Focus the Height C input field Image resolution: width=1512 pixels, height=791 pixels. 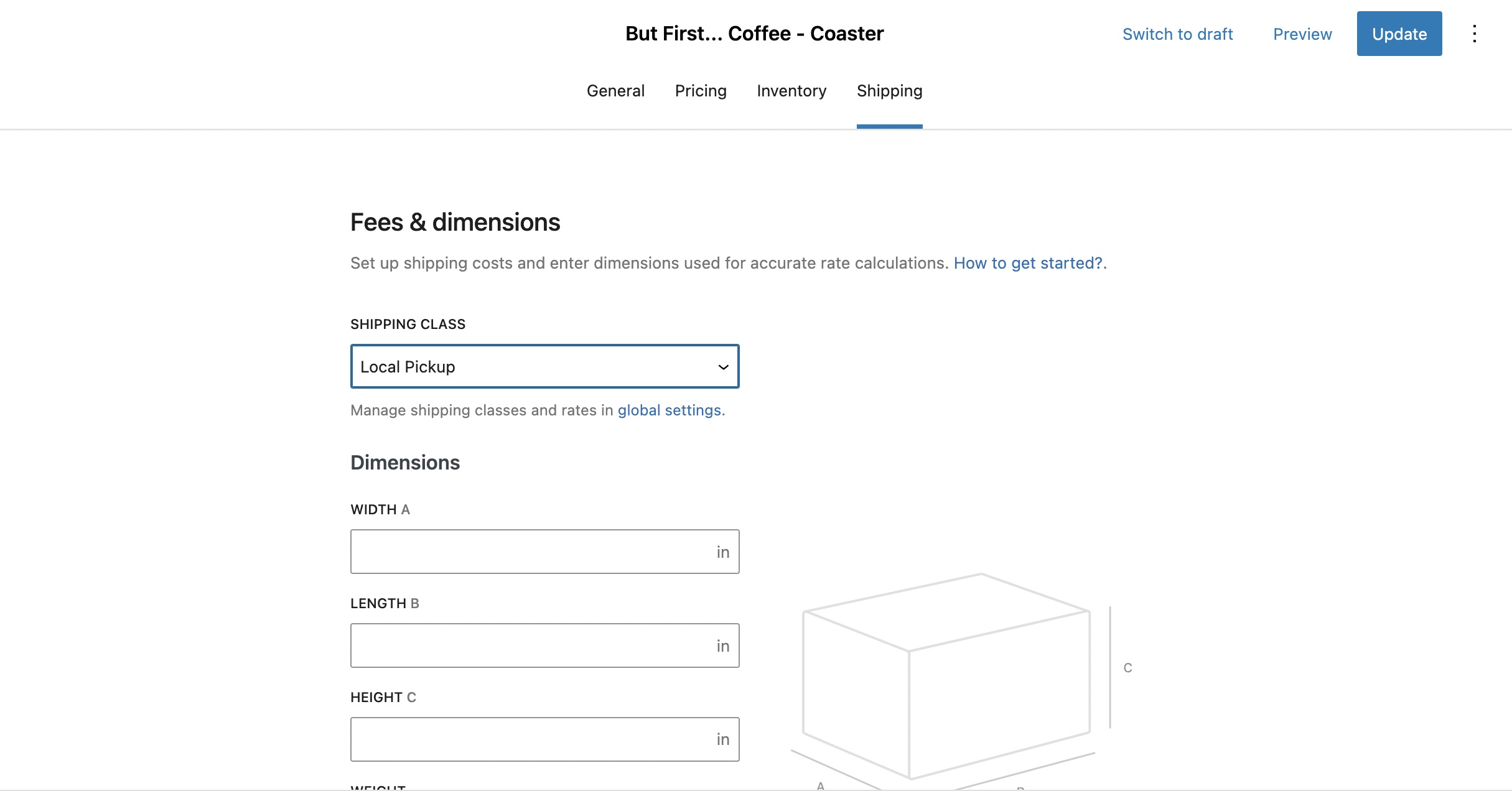point(544,739)
